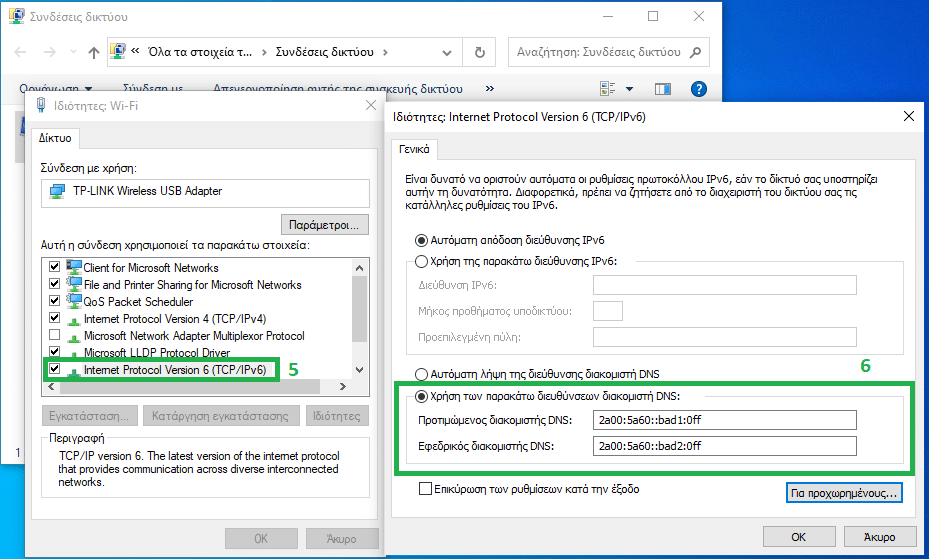Click the preferred DNS server field

pyautogui.click(x=725, y=420)
